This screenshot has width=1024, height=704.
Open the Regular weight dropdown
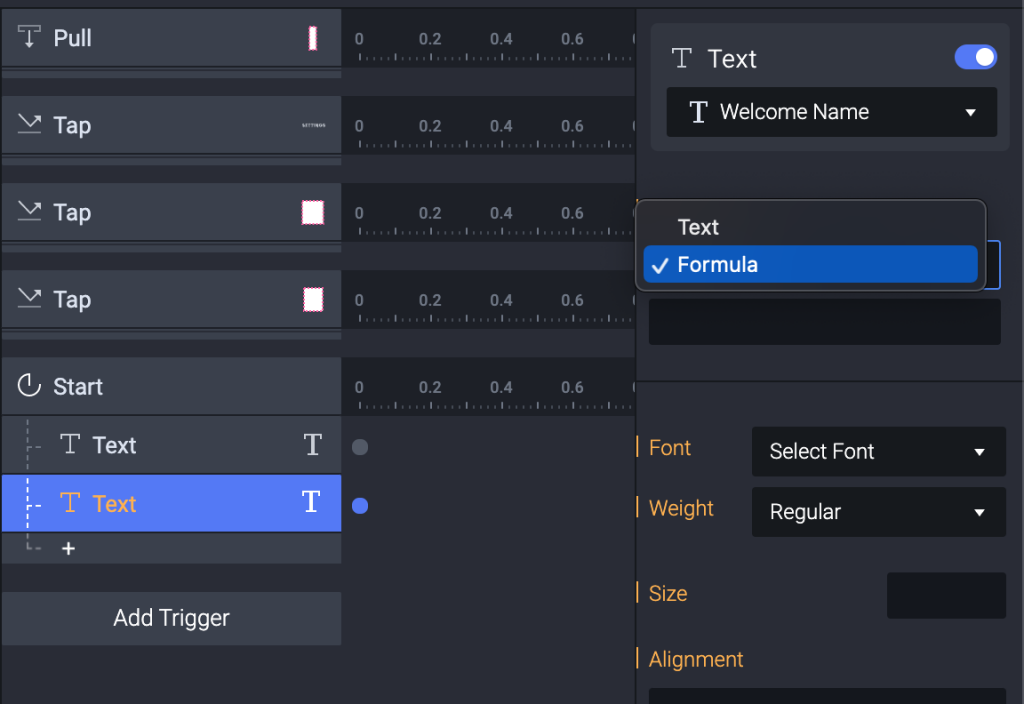878,512
